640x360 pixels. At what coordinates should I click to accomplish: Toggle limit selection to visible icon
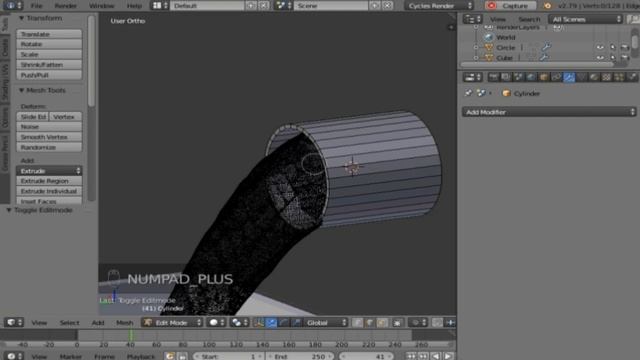point(397,322)
